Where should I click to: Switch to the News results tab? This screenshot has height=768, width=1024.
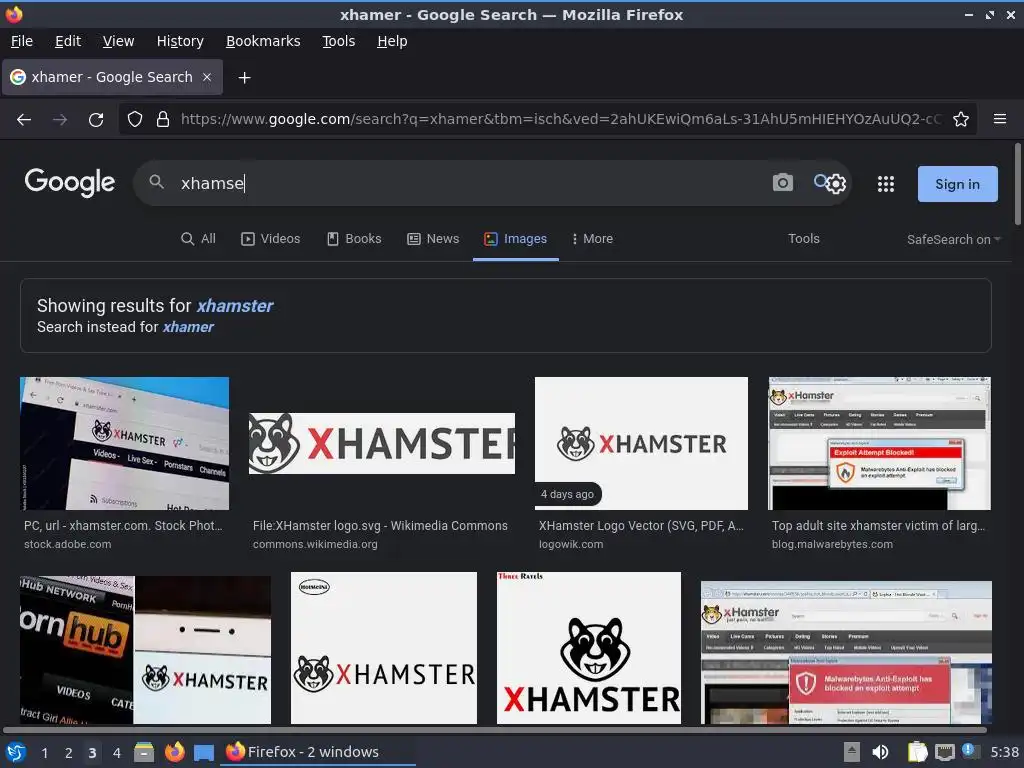click(433, 239)
